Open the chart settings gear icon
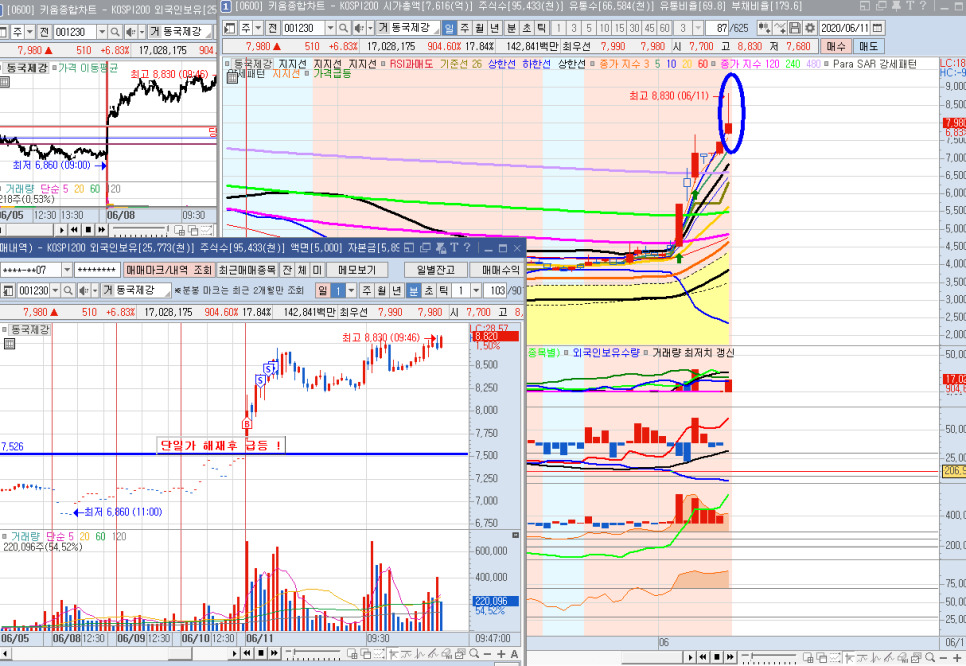This screenshot has height=666, width=966. coord(810,28)
